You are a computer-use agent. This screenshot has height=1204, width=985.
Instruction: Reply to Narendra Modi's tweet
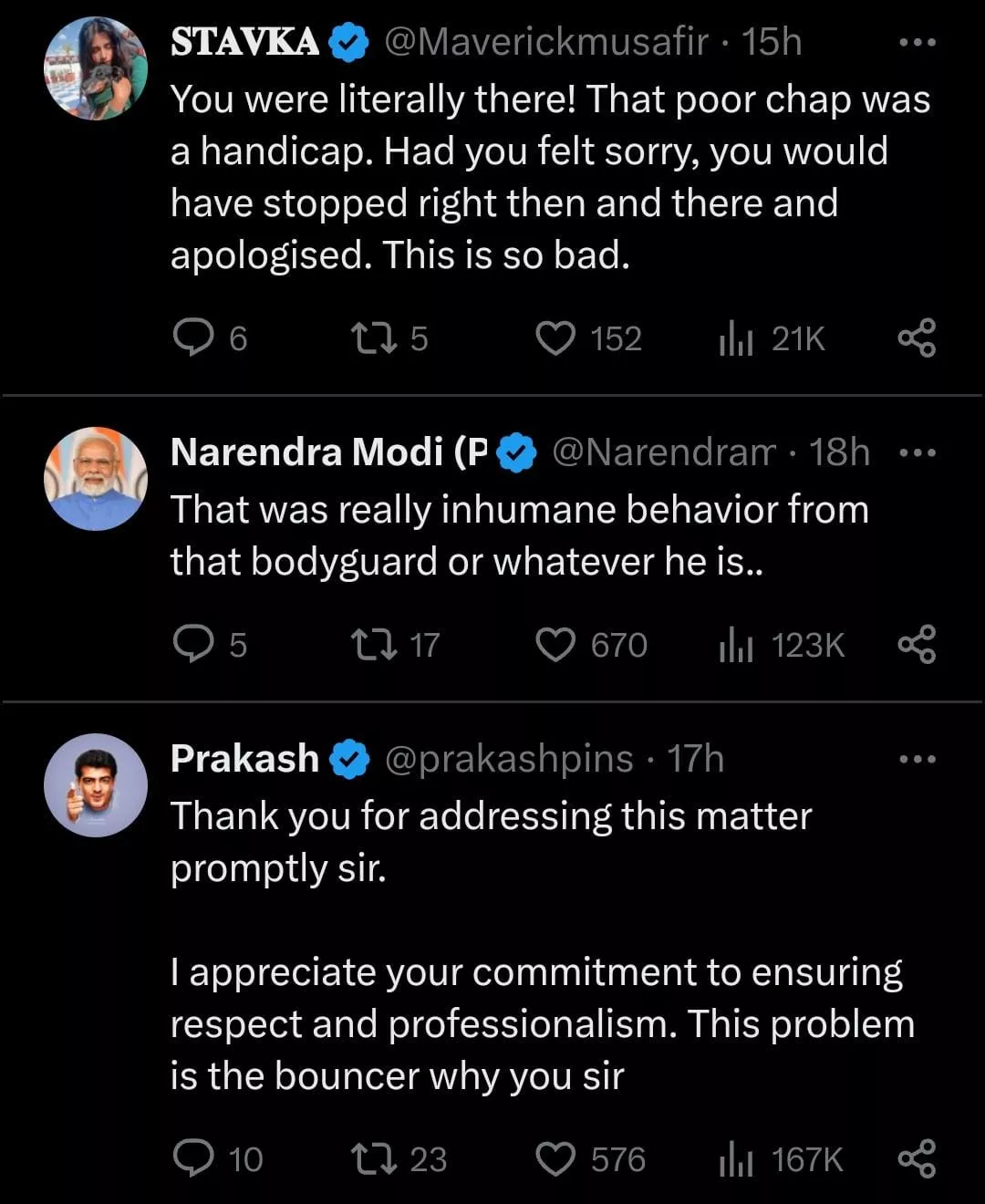tap(192, 645)
